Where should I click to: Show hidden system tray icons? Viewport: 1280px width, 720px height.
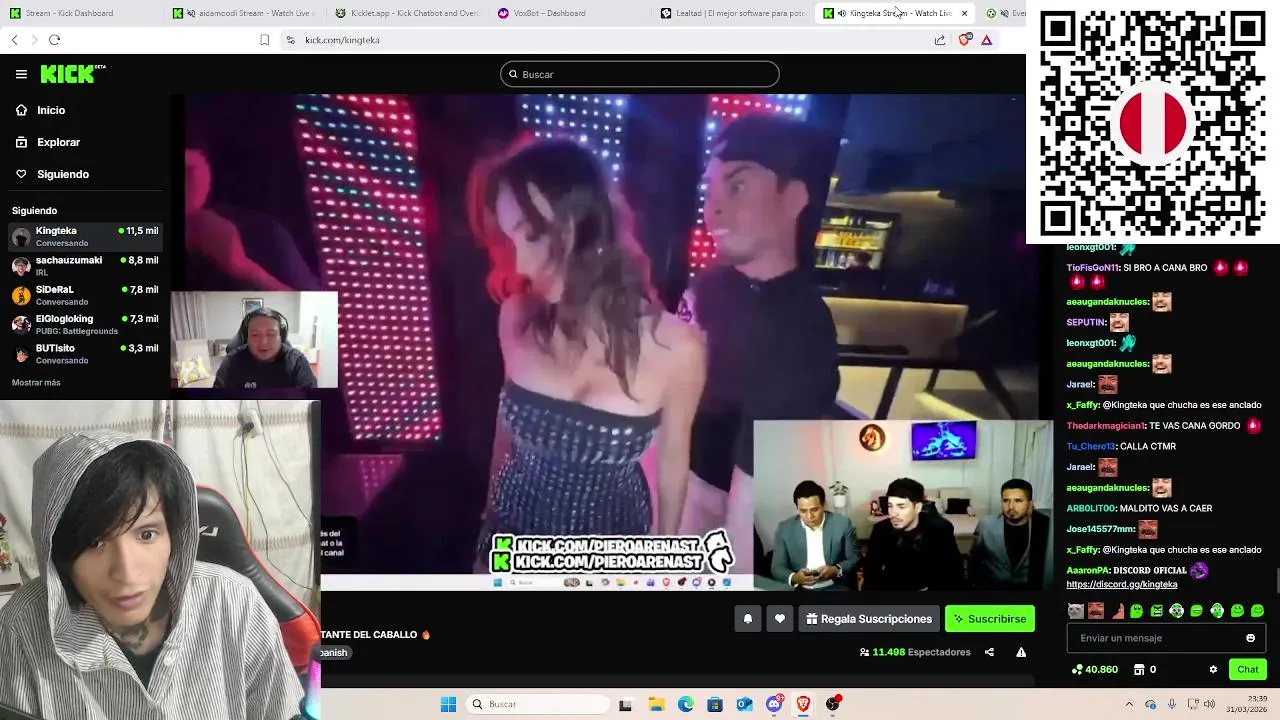1129,704
